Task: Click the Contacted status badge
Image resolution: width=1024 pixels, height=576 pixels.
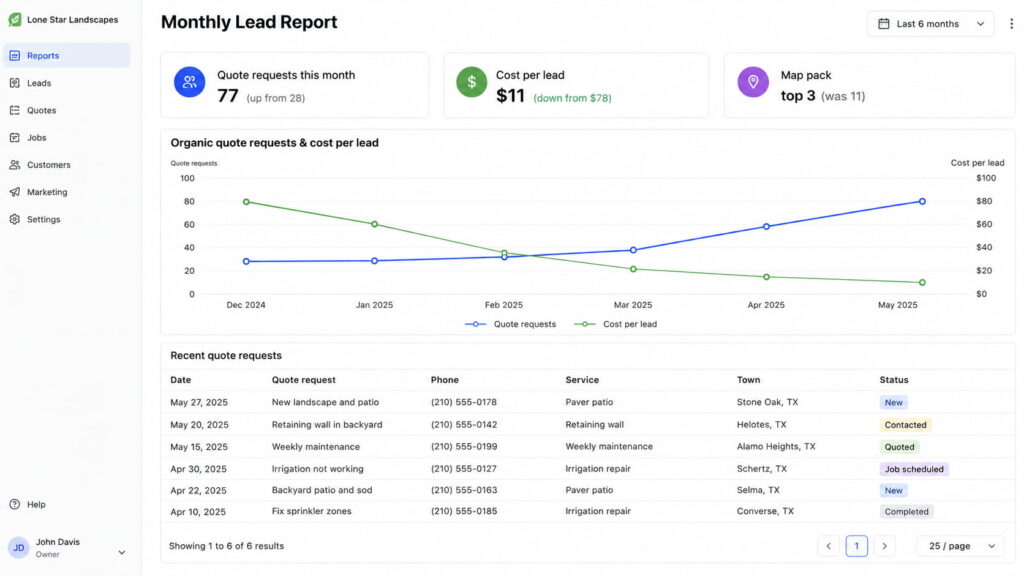Action: [905, 424]
